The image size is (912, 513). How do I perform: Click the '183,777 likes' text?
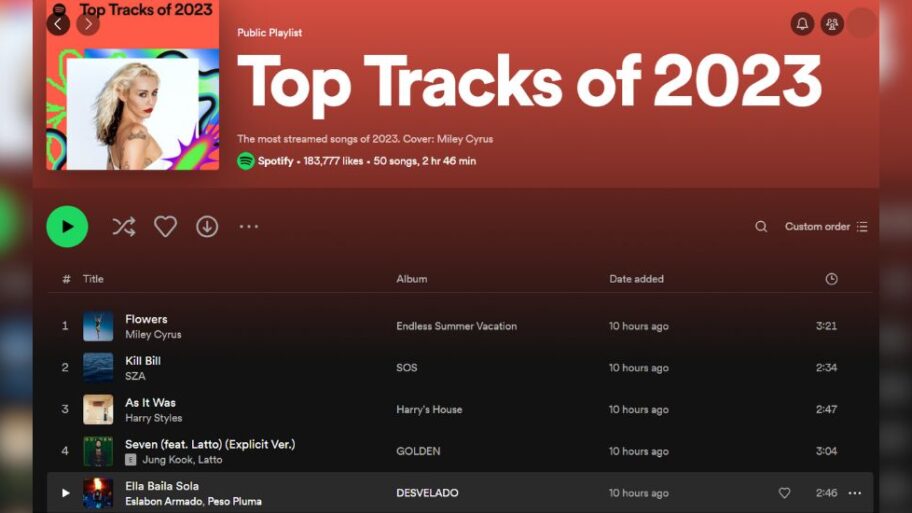pos(333,161)
